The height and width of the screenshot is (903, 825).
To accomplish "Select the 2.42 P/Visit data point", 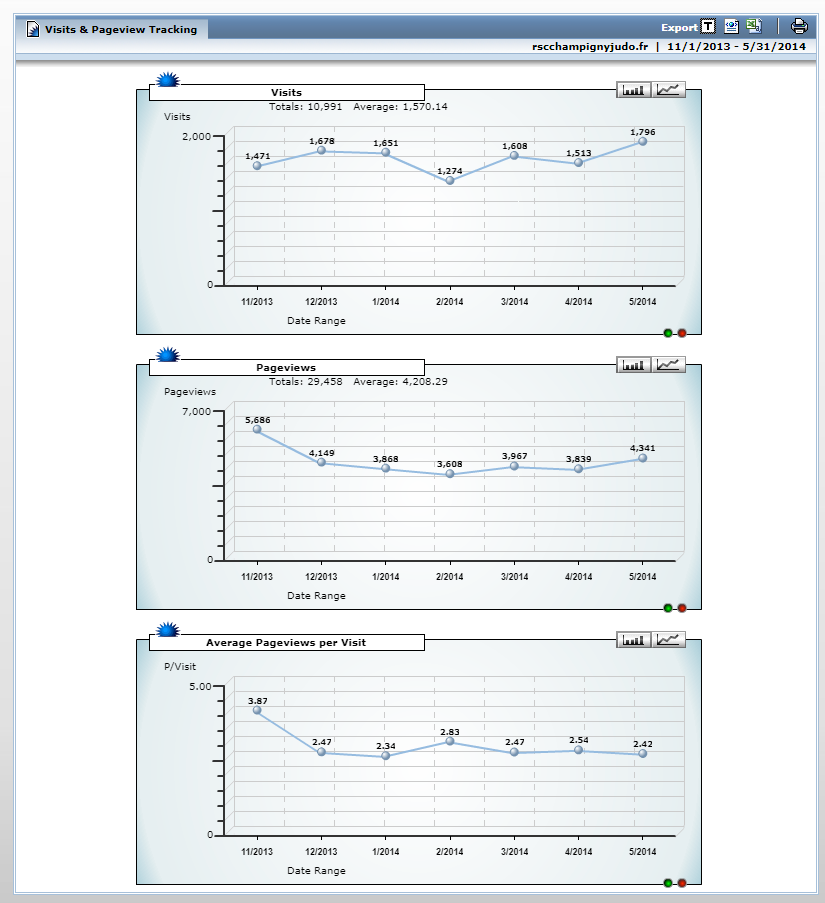I will [x=642, y=753].
